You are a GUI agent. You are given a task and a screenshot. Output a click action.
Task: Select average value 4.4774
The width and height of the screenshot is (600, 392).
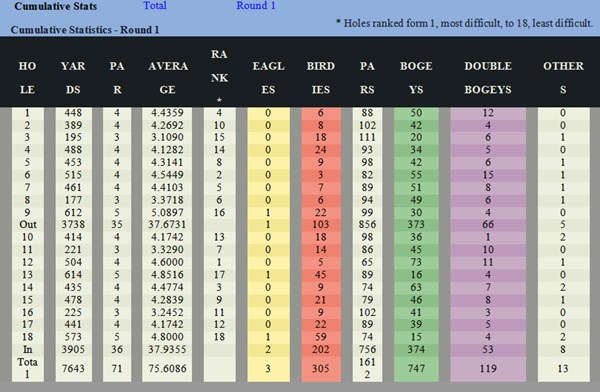[167, 287]
